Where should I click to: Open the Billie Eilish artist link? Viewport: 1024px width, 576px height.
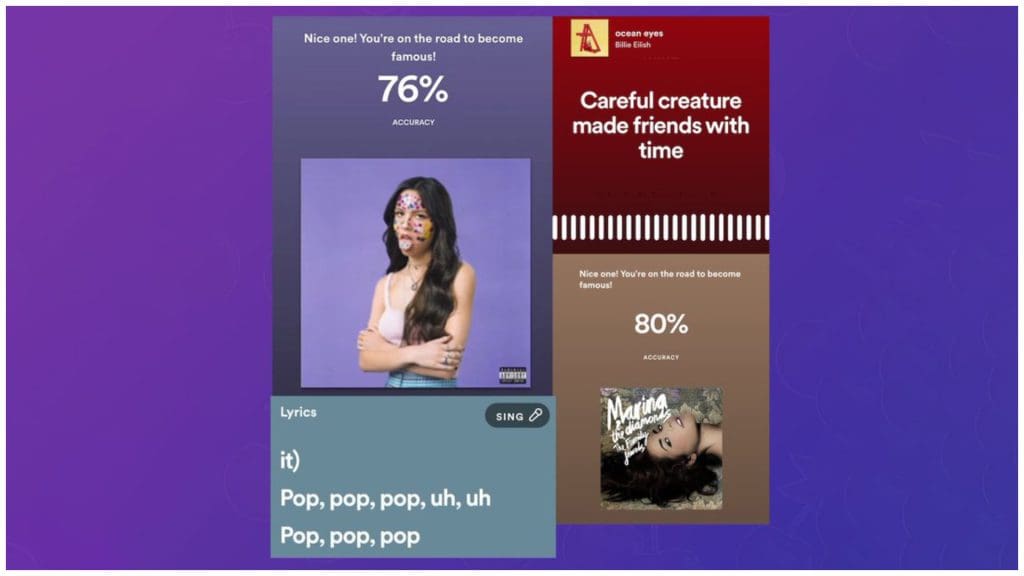point(632,45)
